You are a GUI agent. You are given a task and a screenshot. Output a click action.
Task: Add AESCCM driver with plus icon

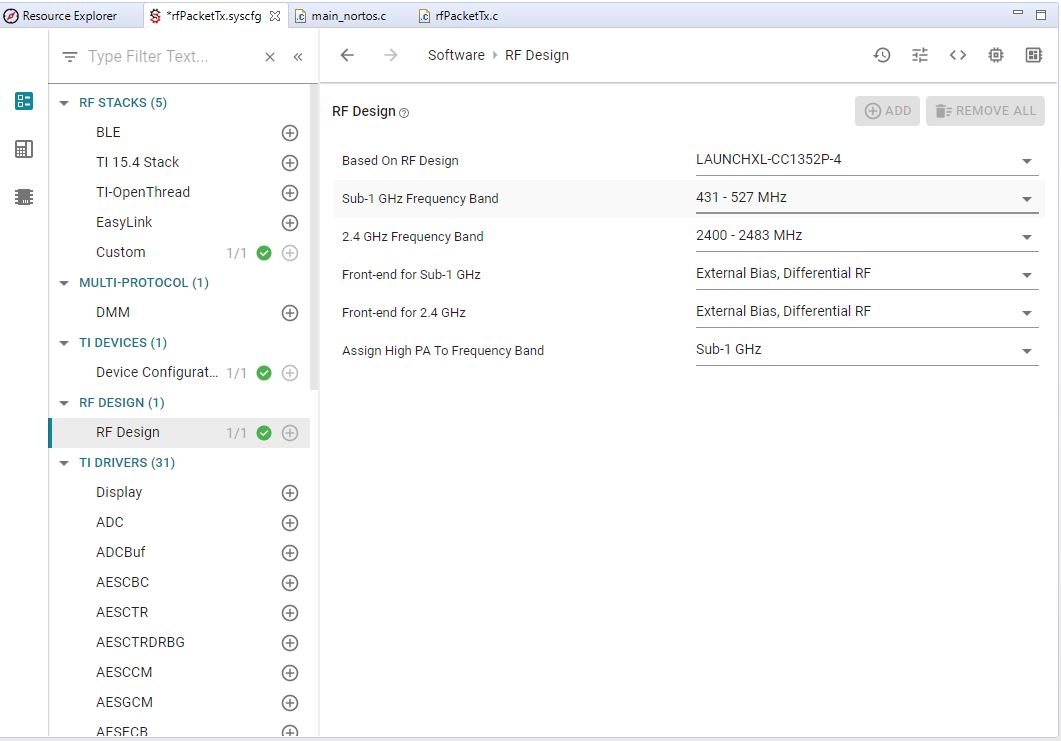(x=290, y=673)
